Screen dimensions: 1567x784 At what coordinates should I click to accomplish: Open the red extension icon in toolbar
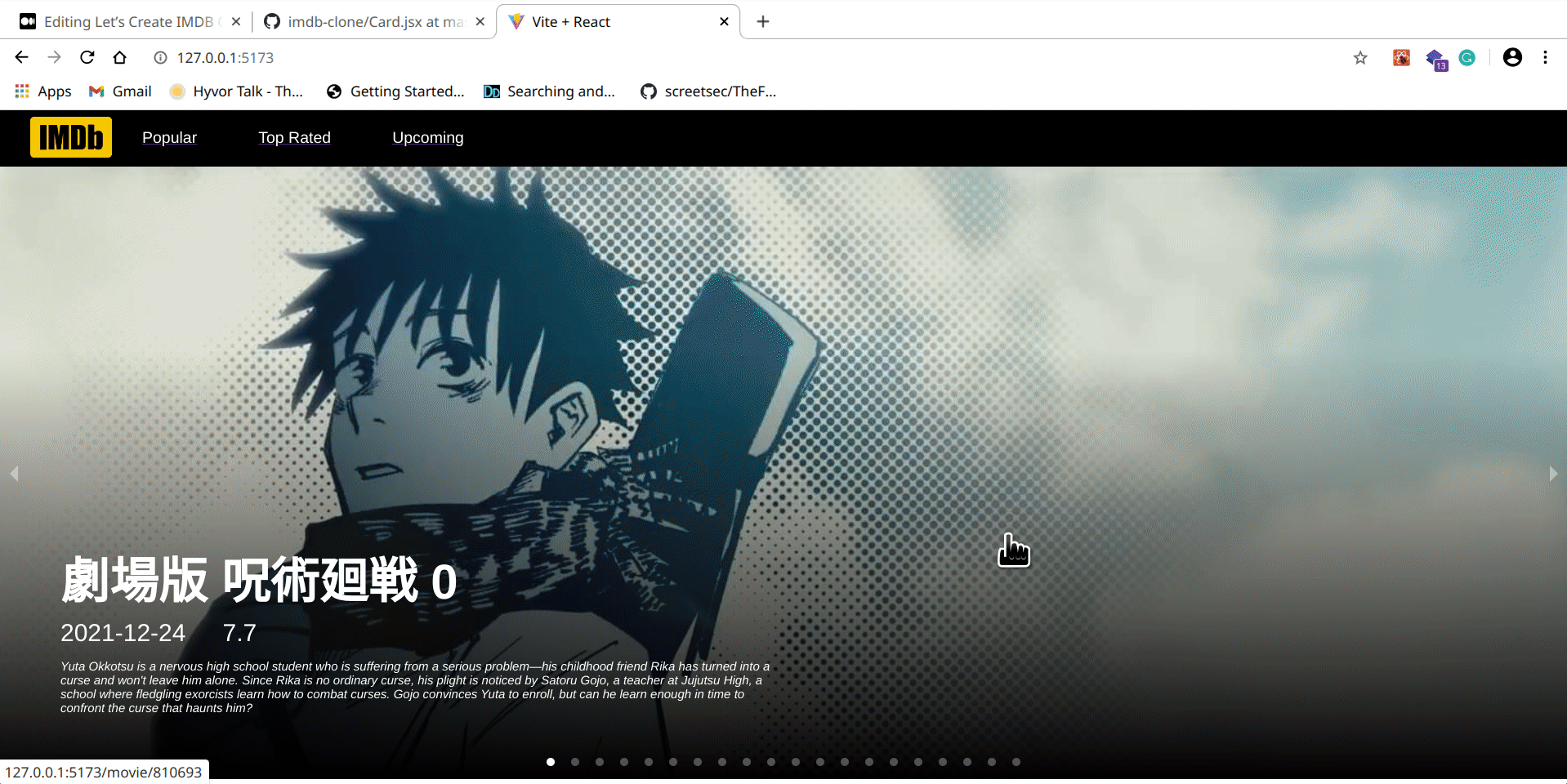pos(1401,57)
